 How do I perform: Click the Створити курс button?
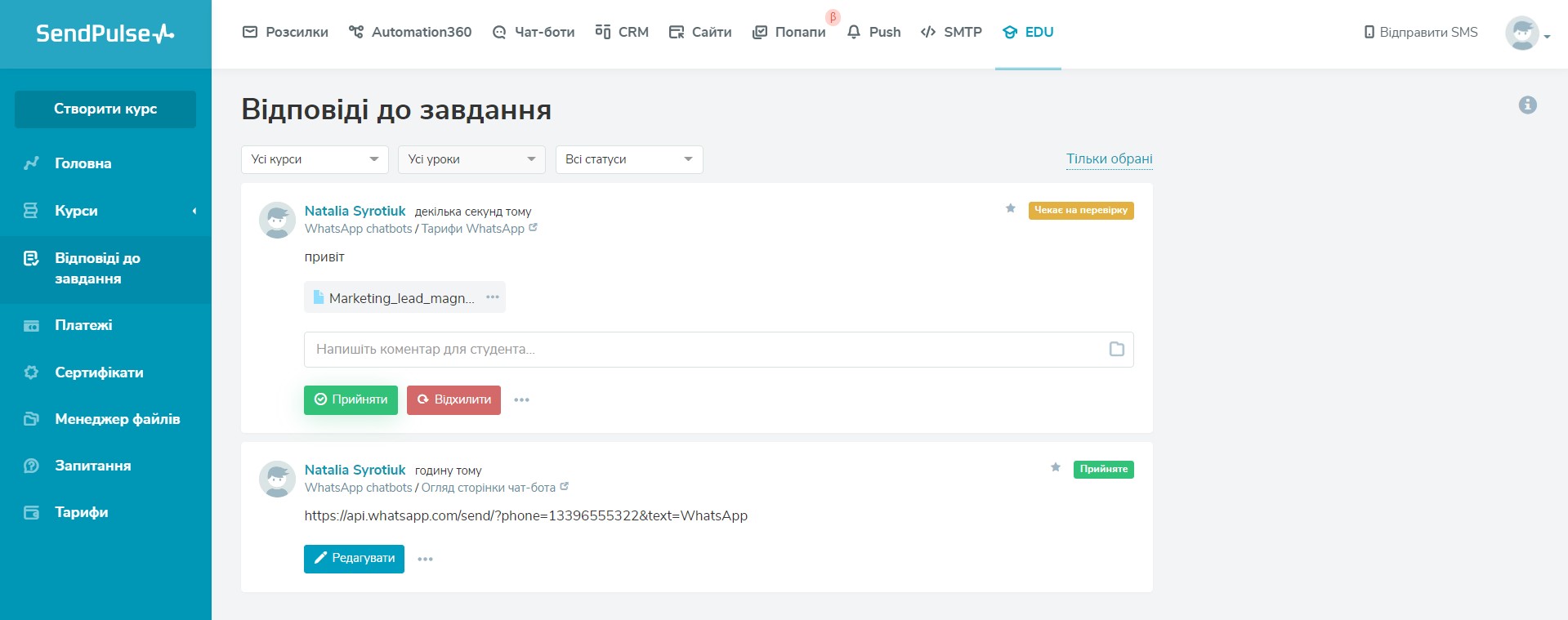[105, 109]
